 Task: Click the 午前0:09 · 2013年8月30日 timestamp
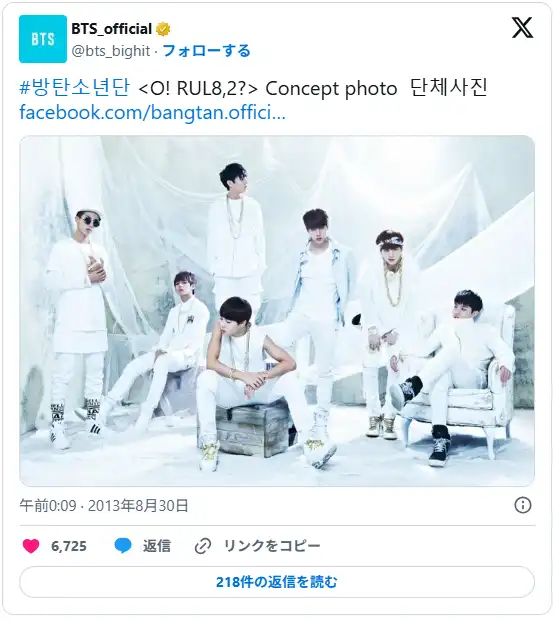pyautogui.click(x=104, y=505)
